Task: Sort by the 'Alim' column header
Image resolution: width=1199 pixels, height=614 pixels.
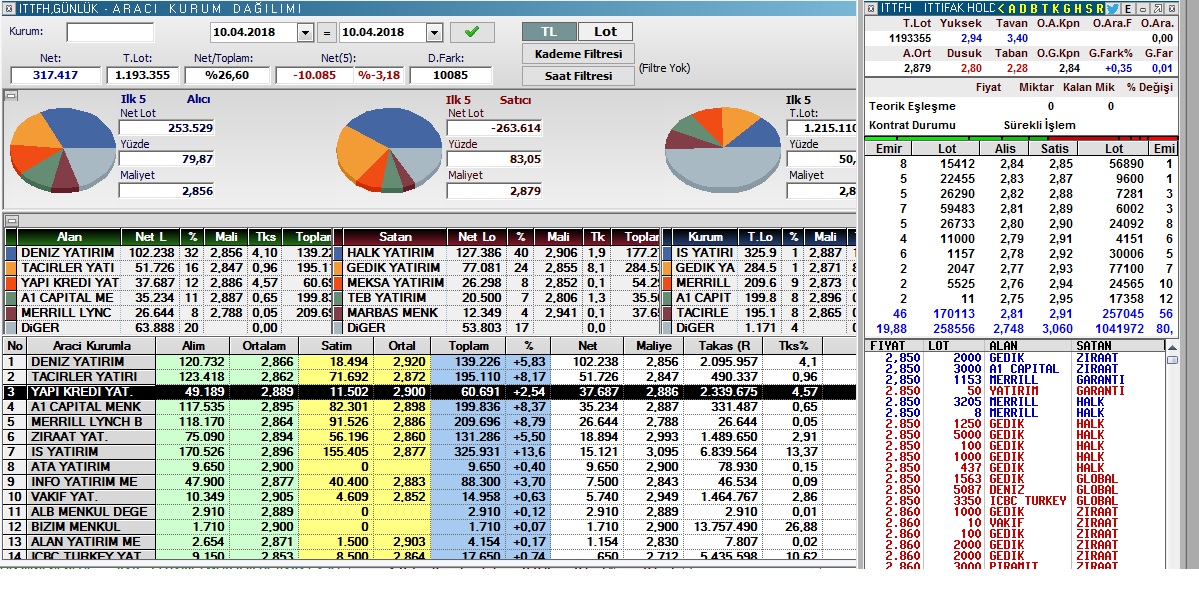Action: click(x=193, y=346)
